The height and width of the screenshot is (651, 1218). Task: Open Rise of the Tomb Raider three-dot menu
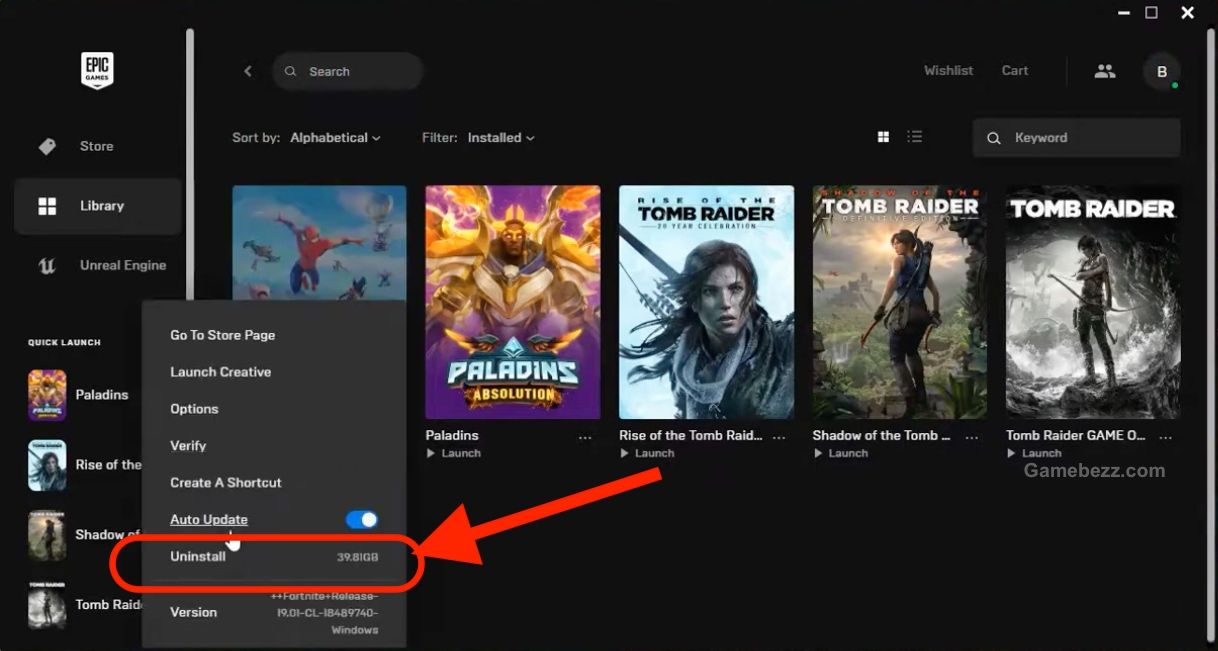click(779, 437)
